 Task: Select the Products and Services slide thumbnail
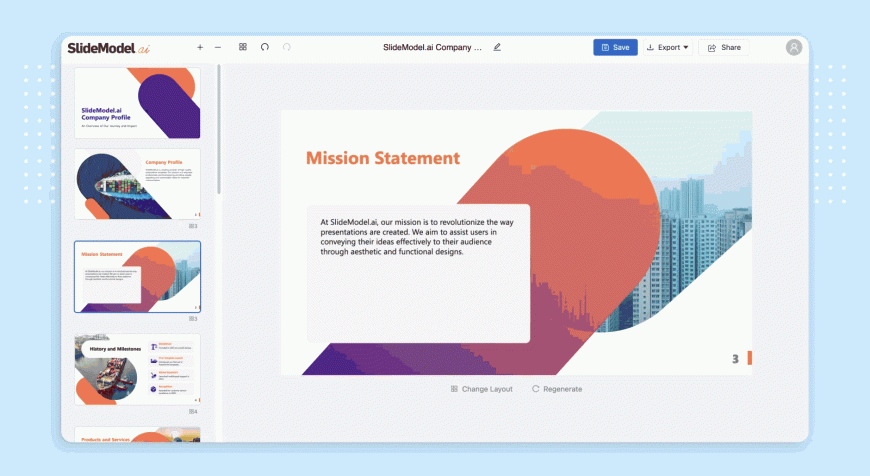click(x=137, y=434)
